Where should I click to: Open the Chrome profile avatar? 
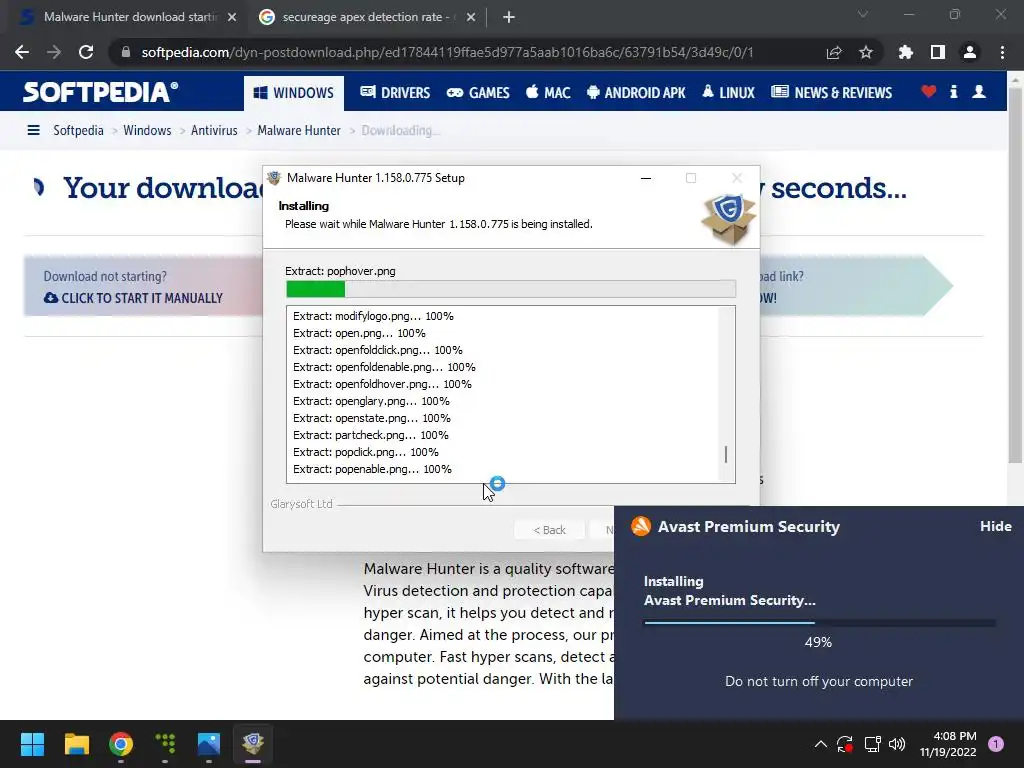(x=970, y=52)
